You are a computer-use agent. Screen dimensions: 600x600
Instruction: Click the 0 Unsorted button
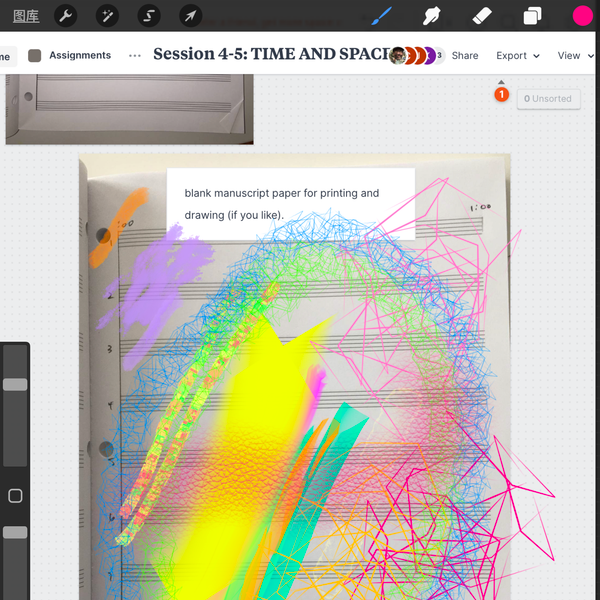click(x=548, y=99)
